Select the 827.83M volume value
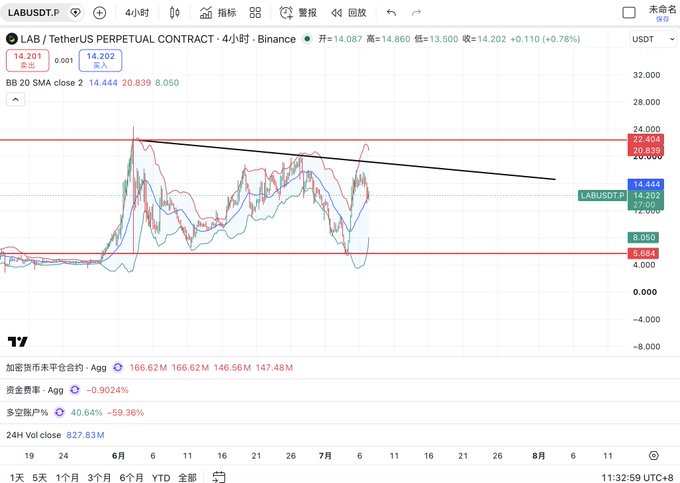680x483 pixels. [85, 435]
